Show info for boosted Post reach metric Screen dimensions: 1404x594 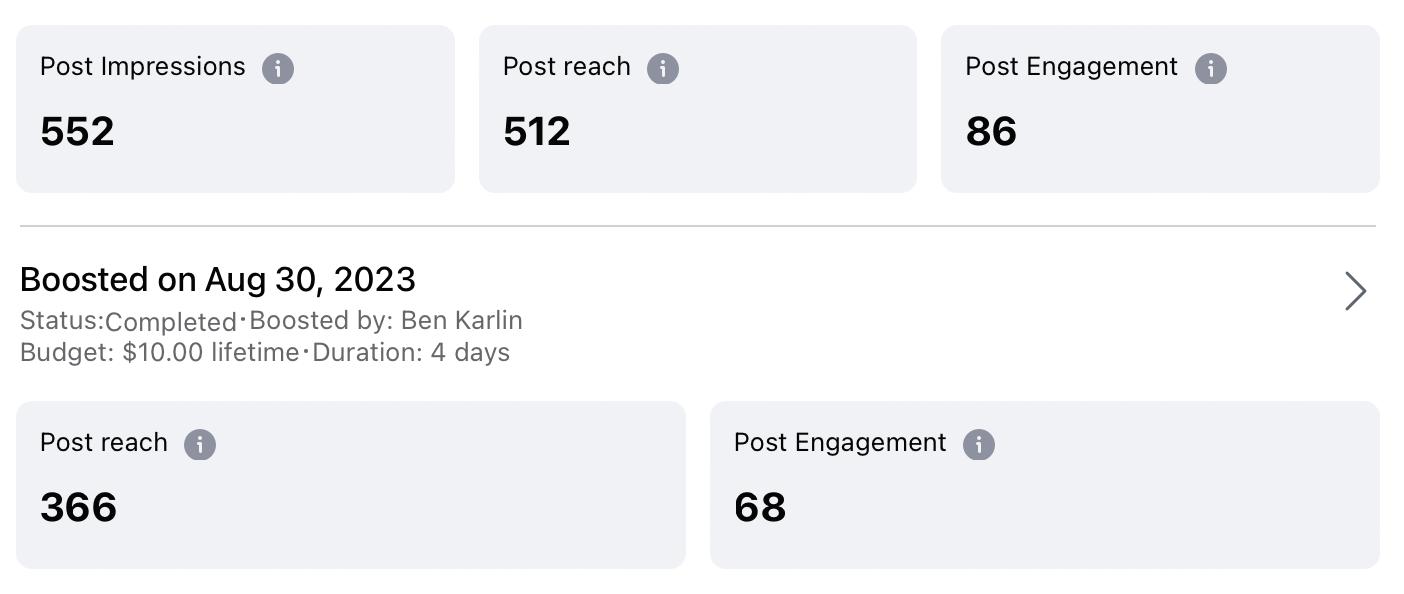(x=200, y=444)
